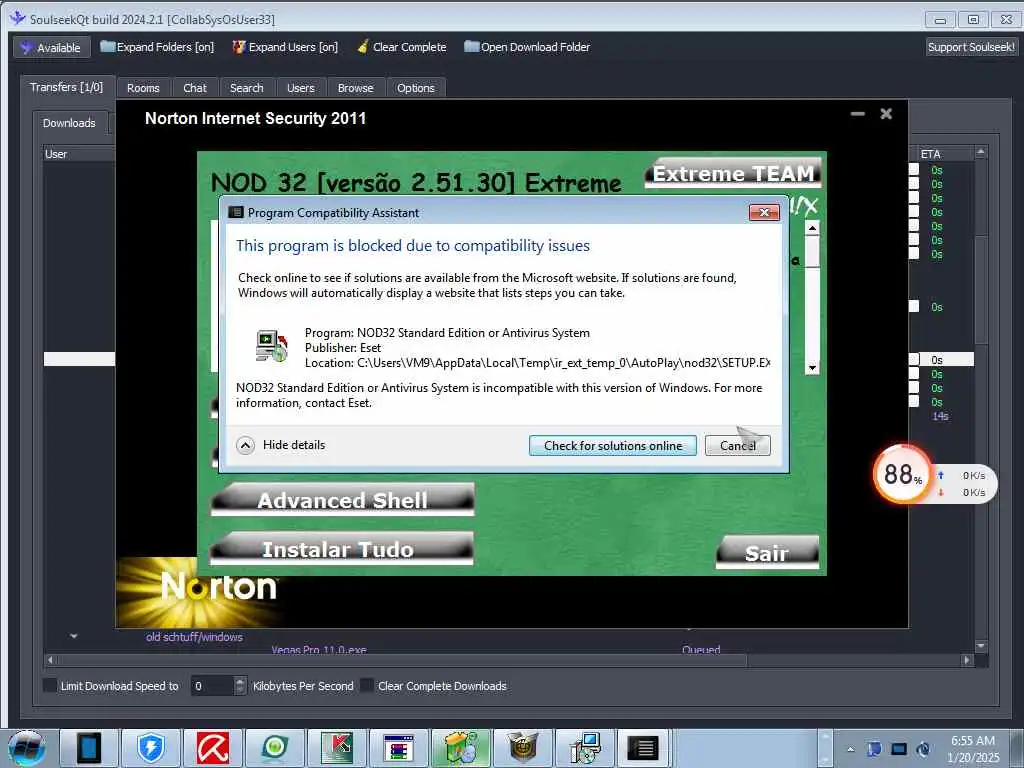The height and width of the screenshot is (768, 1024).
Task: Click the Advanced Shell button
Action: (x=342, y=500)
